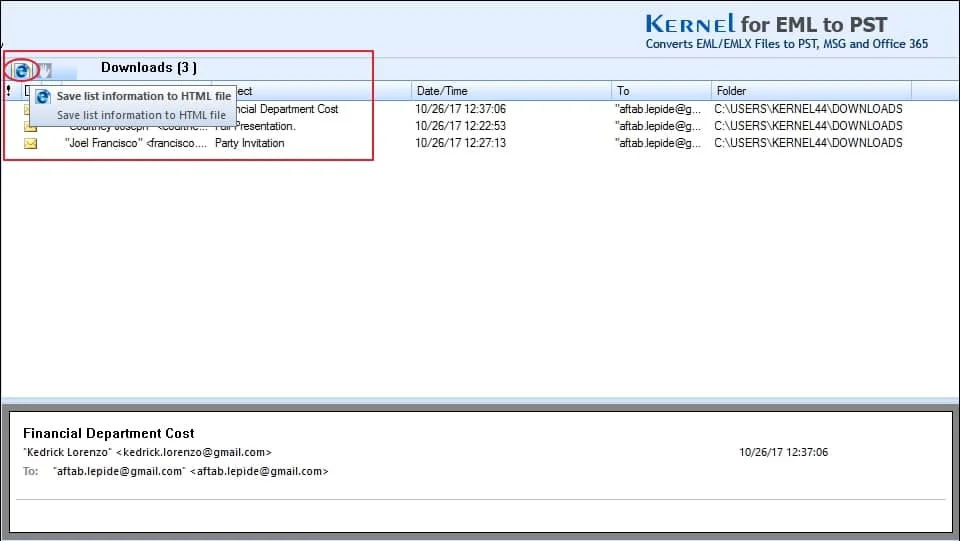960x541 pixels.
Task: Click the Kernel for EML to PST logo
Action: click(786, 32)
